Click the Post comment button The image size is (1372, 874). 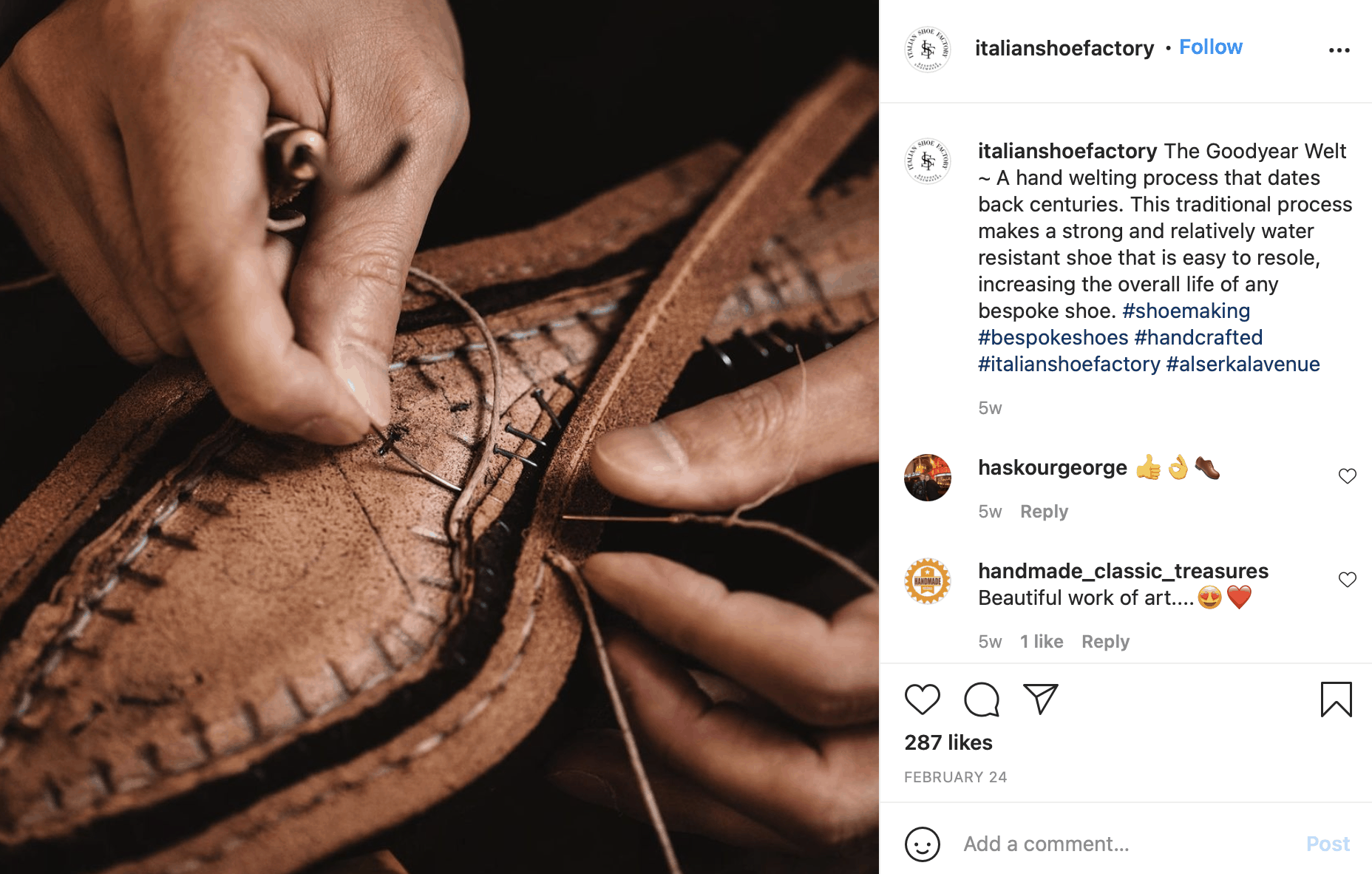[x=1328, y=844]
